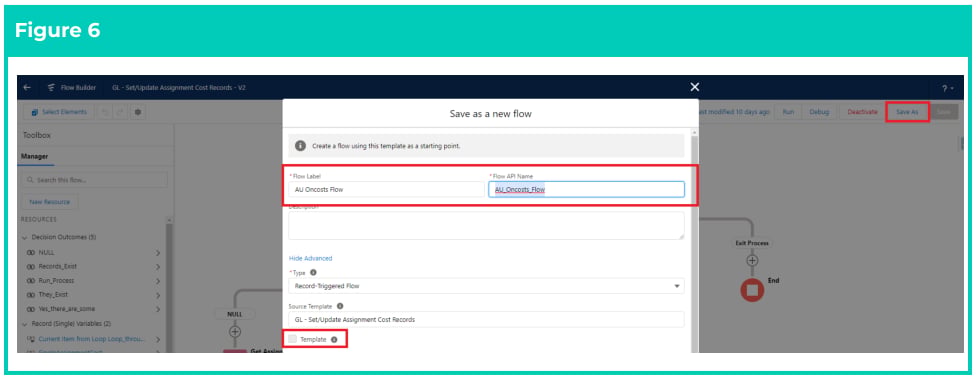Click the info icon in template banner

pos(300,146)
